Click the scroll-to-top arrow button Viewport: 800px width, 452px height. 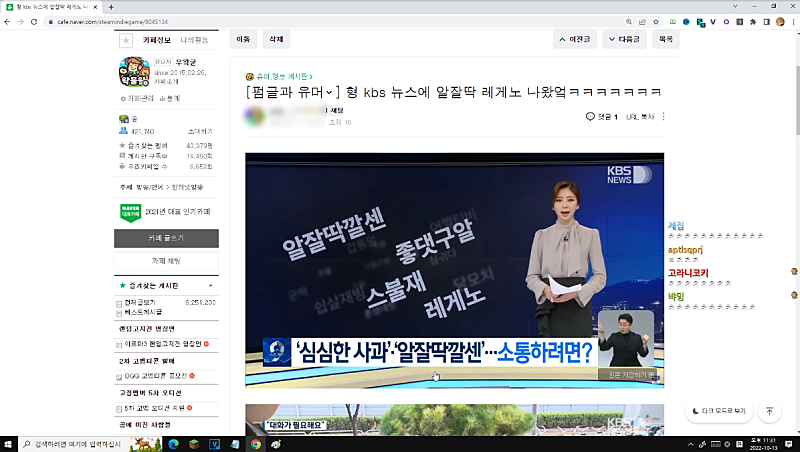(770, 411)
